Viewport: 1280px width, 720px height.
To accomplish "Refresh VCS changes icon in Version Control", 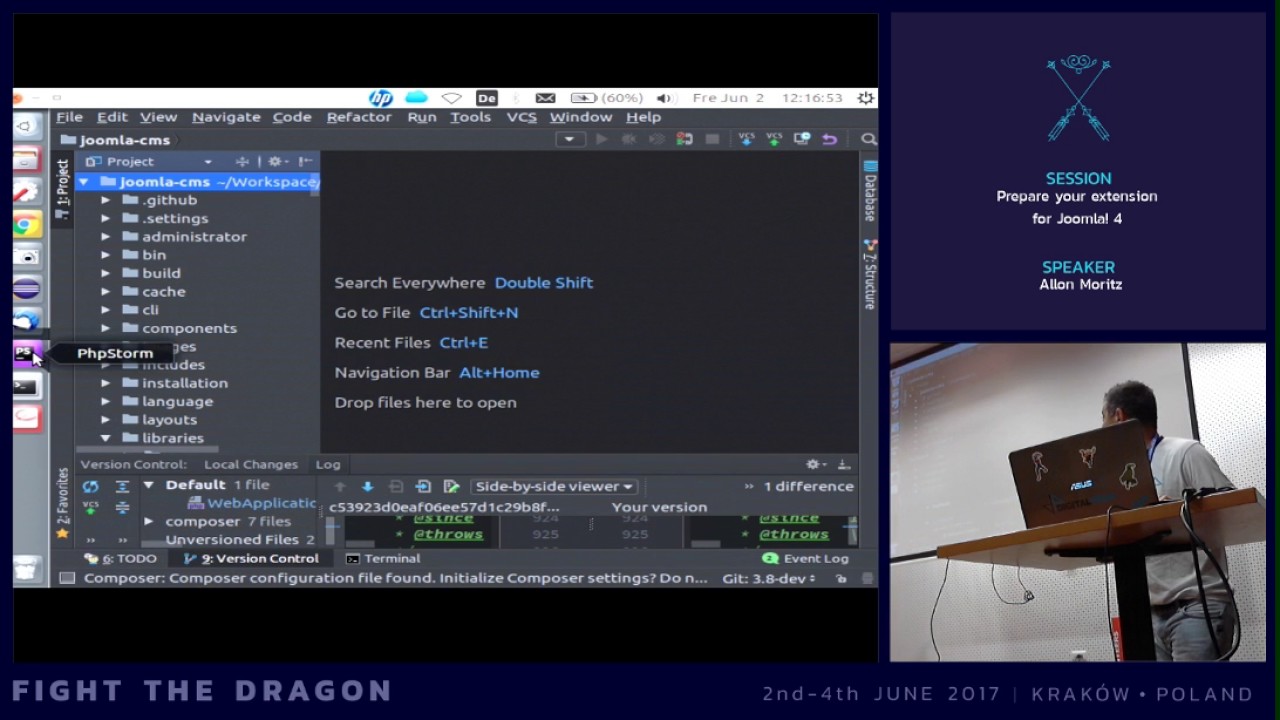I will pos(91,486).
